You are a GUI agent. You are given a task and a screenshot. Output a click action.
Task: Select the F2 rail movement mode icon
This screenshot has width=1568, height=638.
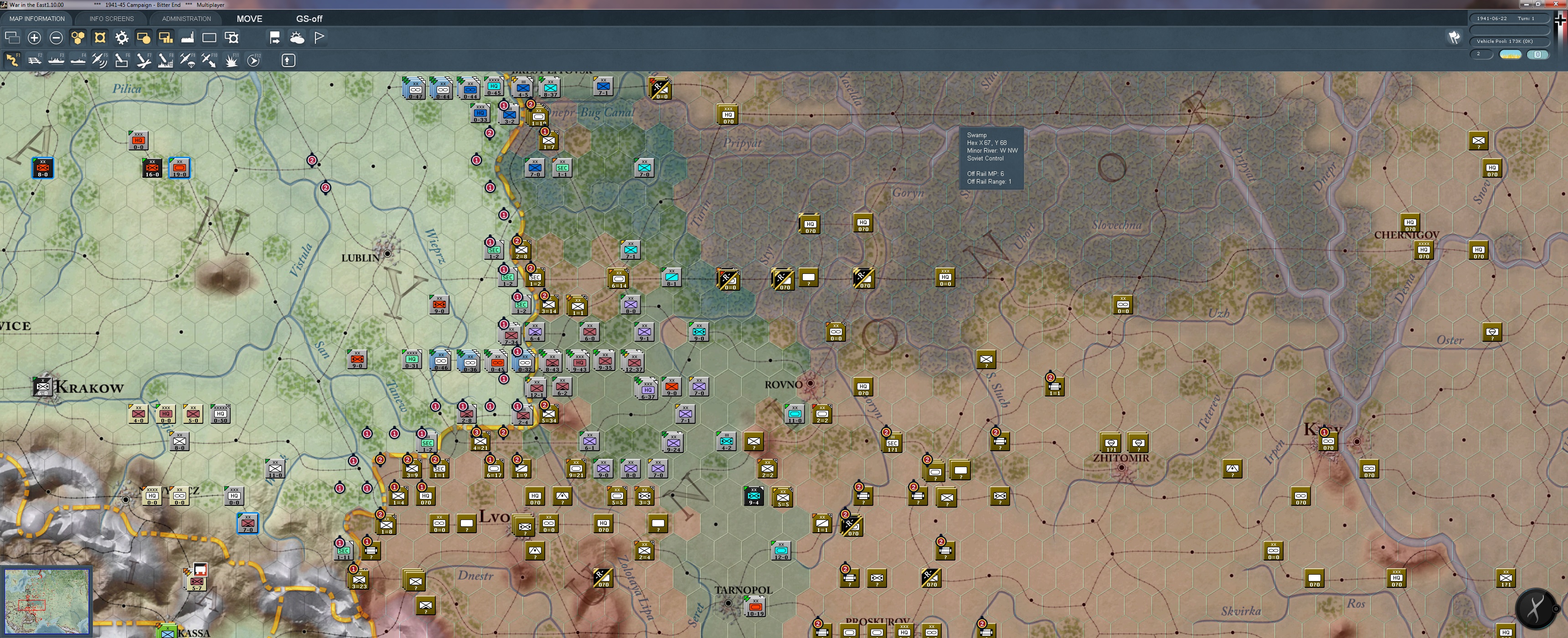[x=35, y=60]
